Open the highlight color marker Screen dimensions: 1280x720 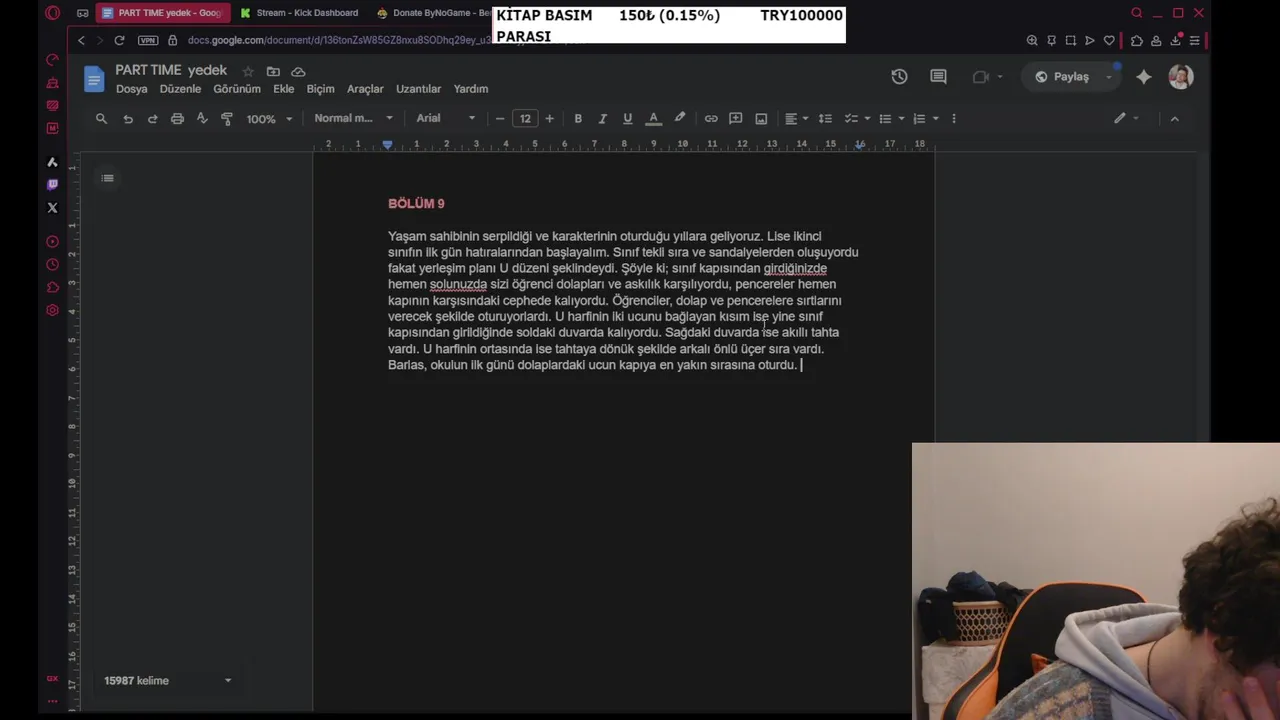click(680, 118)
